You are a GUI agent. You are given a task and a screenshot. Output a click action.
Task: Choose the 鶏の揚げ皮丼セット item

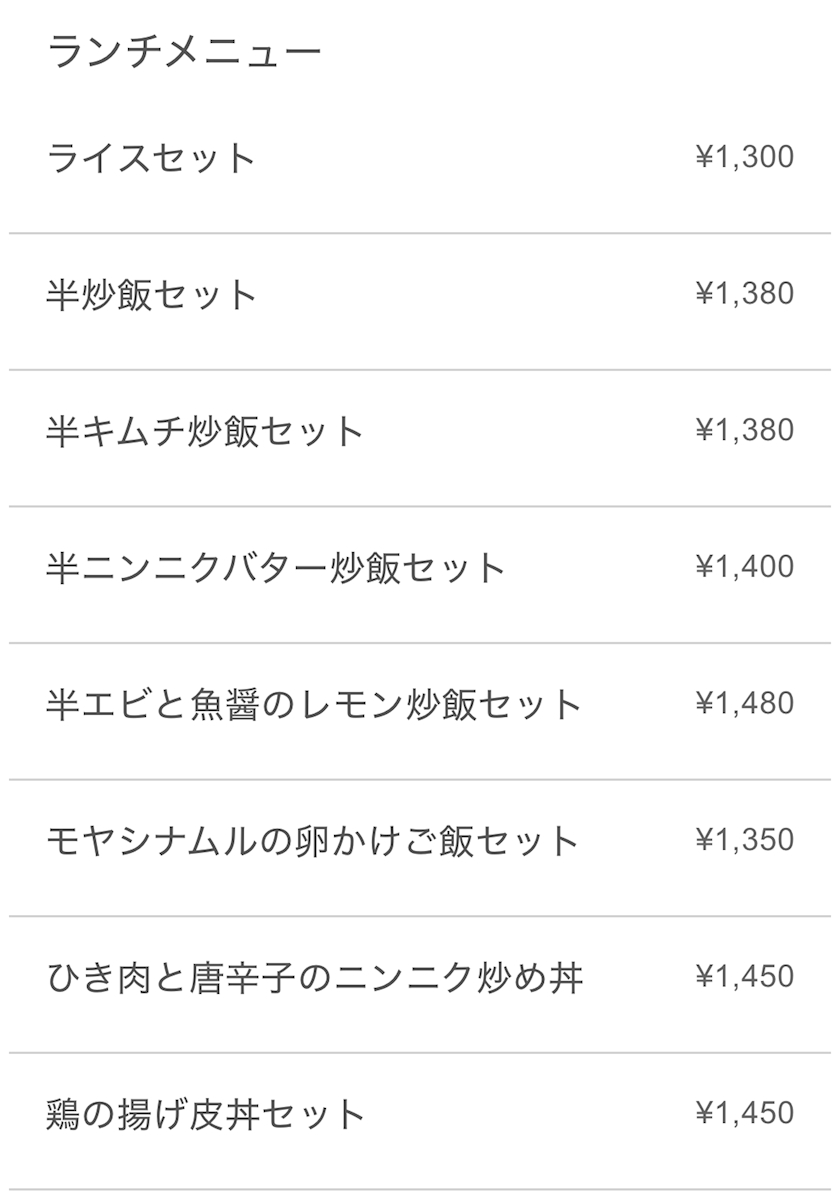click(x=205, y=1114)
